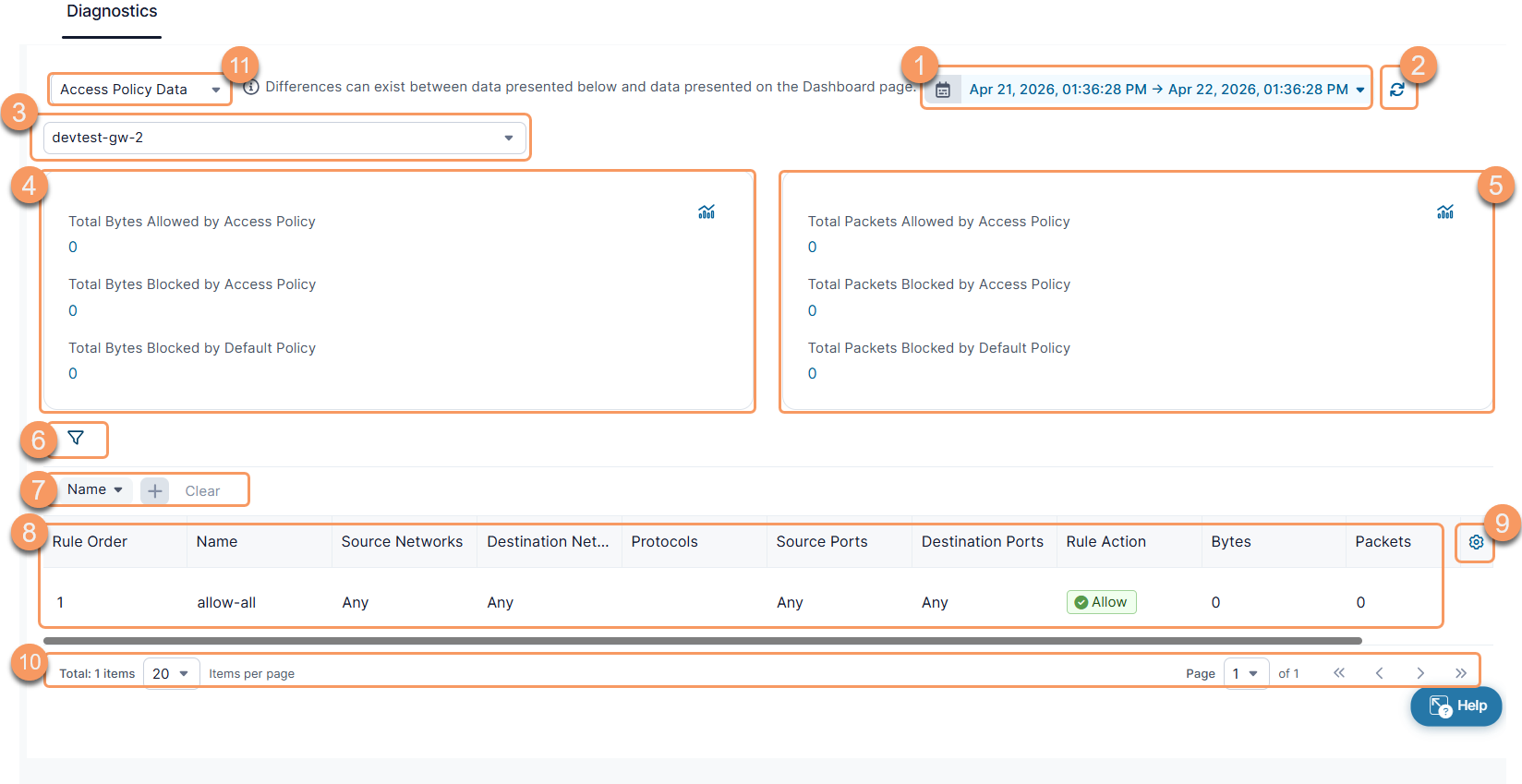The height and width of the screenshot is (784, 1522).
Task: Toggle the filter funnel icon
Action: 76,438
